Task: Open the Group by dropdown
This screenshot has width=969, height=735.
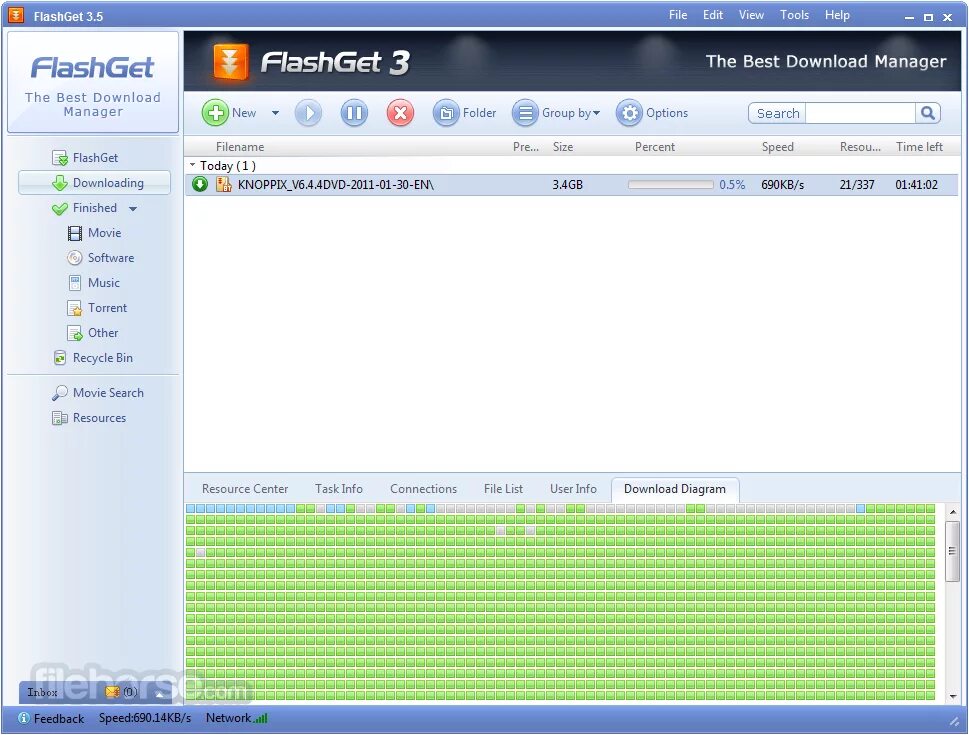Action: coord(557,112)
